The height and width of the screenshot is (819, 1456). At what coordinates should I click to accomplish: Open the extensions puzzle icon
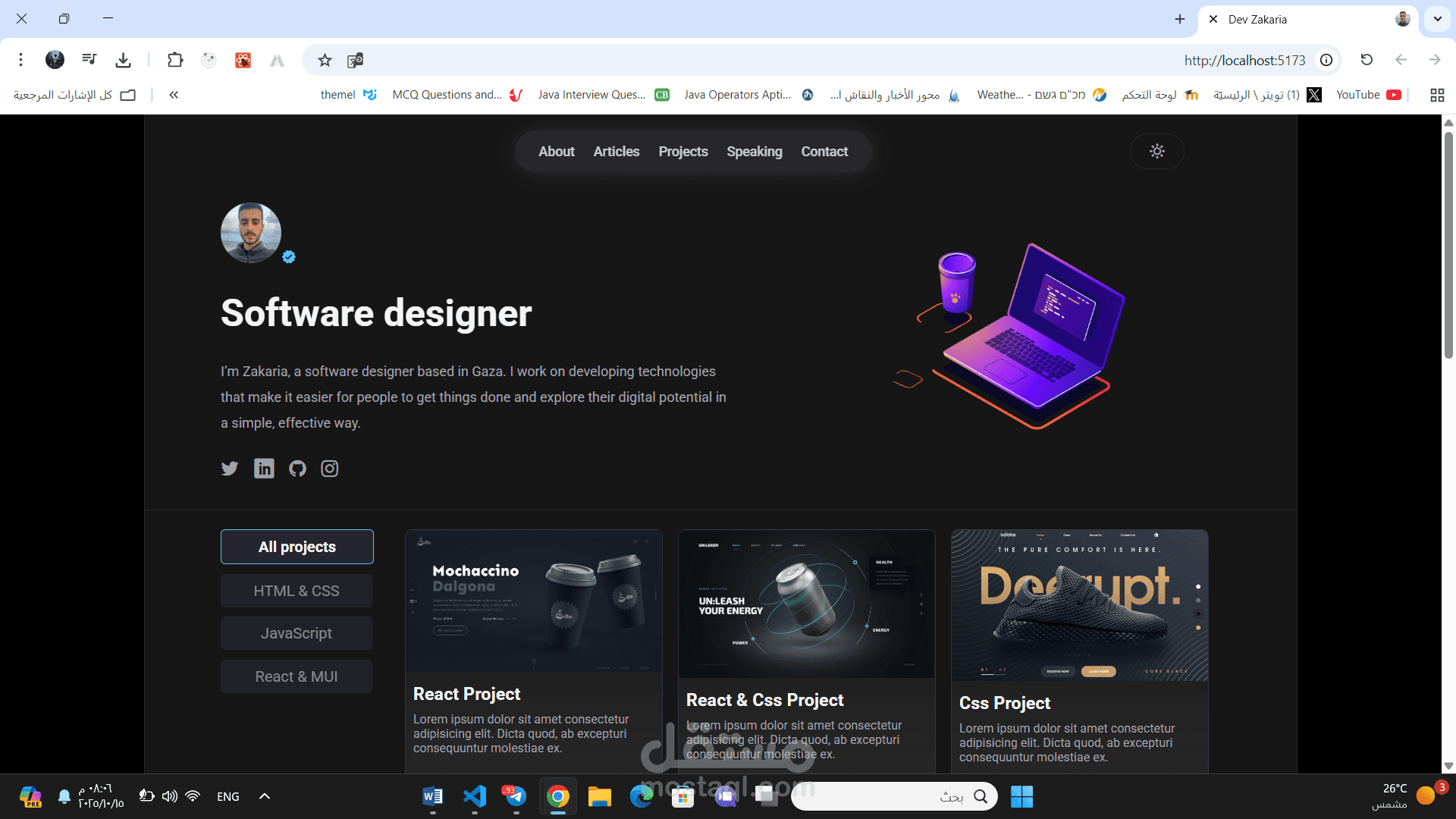[x=175, y=60]
